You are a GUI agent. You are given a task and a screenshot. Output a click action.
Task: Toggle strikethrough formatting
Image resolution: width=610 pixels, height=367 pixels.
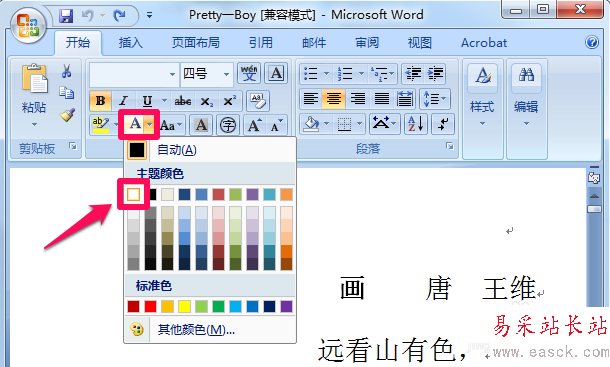point(182,101)
